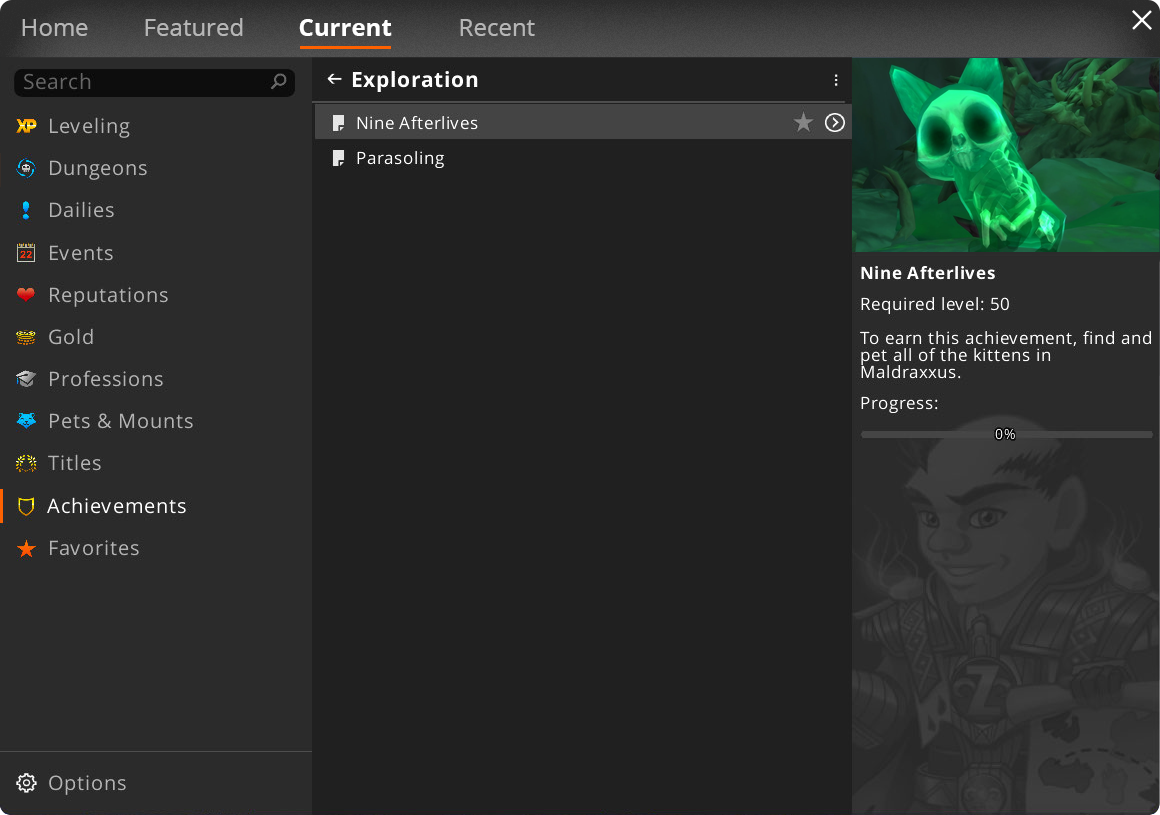Click the Reputations heart icon

pos(26,295)
